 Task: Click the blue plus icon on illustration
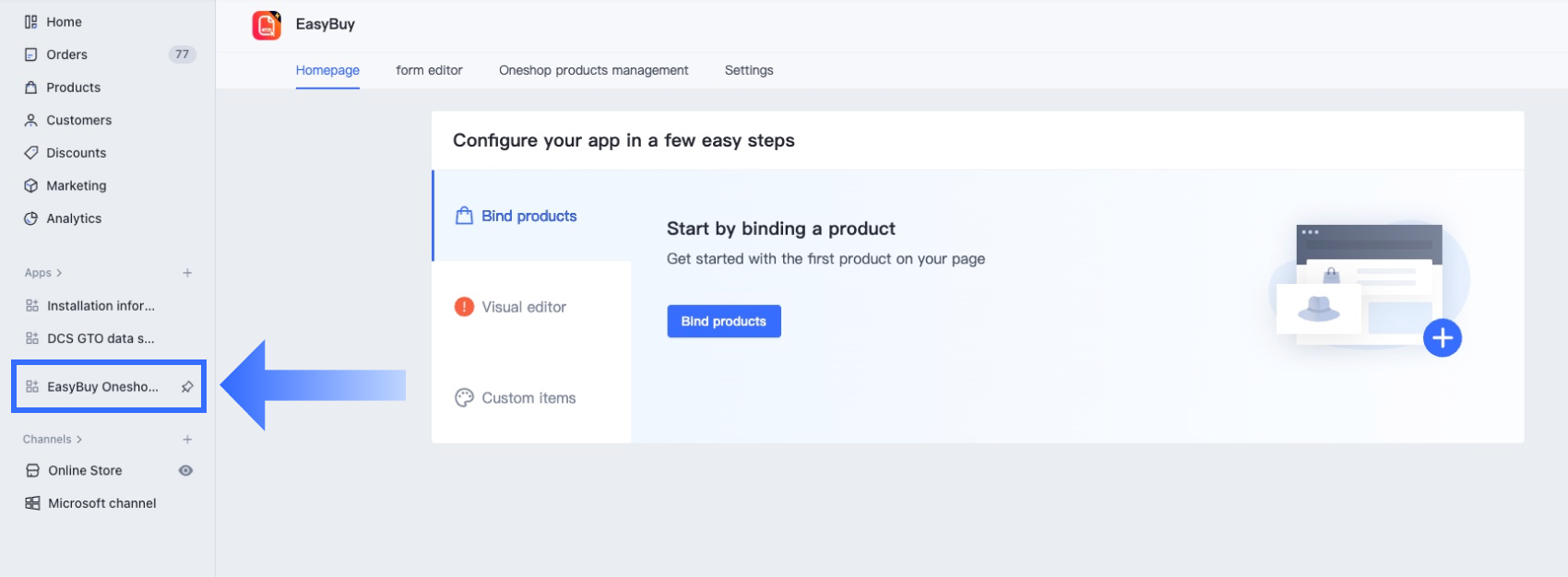tap(1442, 338)
